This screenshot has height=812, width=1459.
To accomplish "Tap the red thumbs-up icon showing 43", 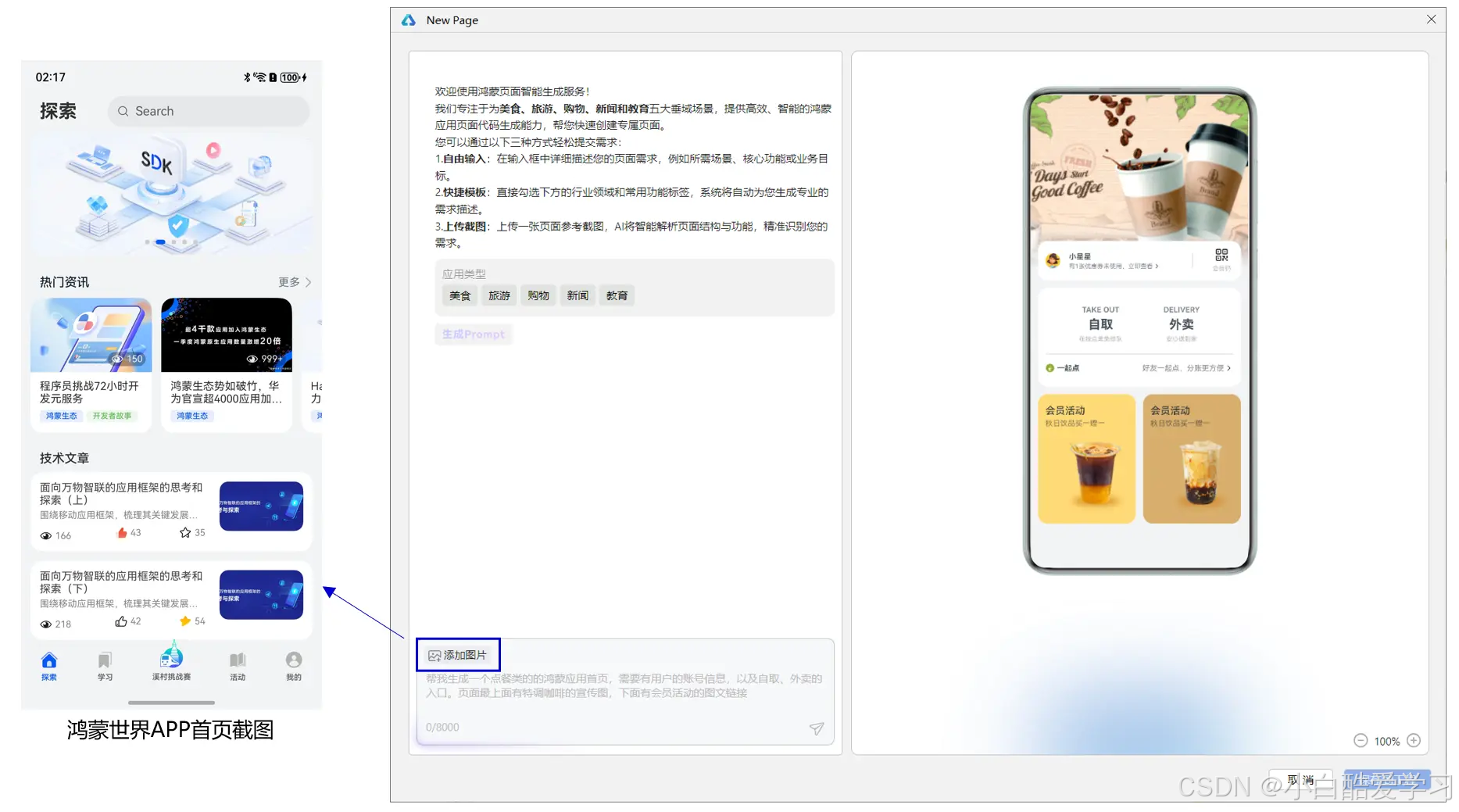I will tap(122, 533).
